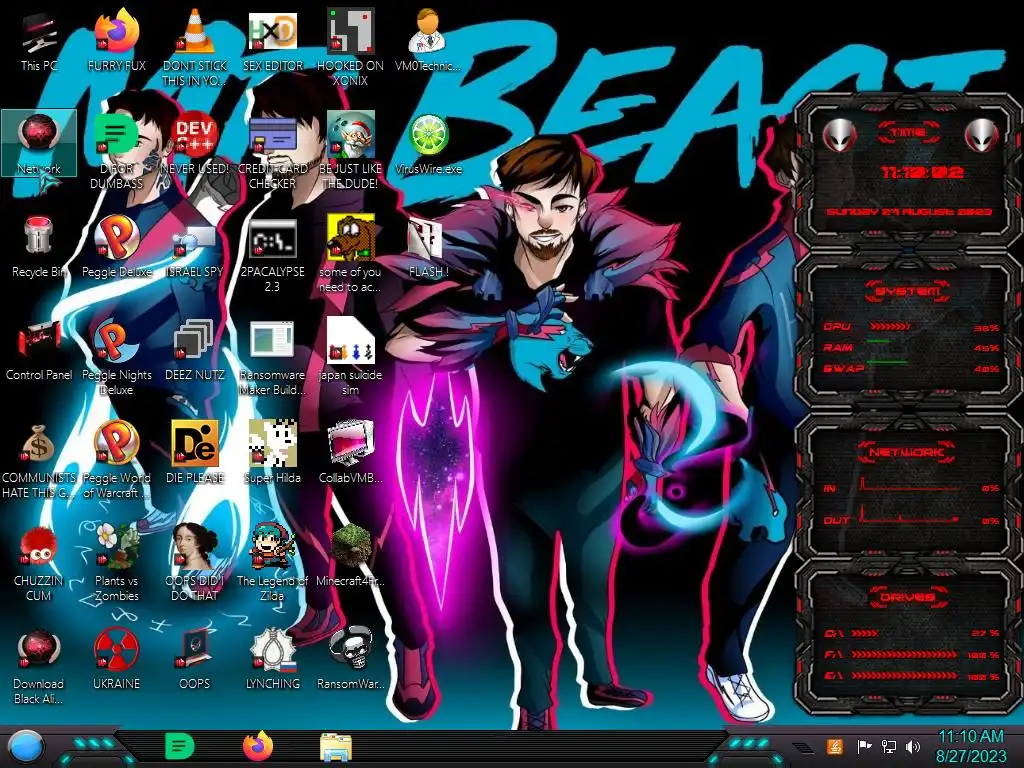The width and height of the screenshot is (1024, 768).
Task: Launch the VirusWire.exe lime icon
Action: point(428,143)
